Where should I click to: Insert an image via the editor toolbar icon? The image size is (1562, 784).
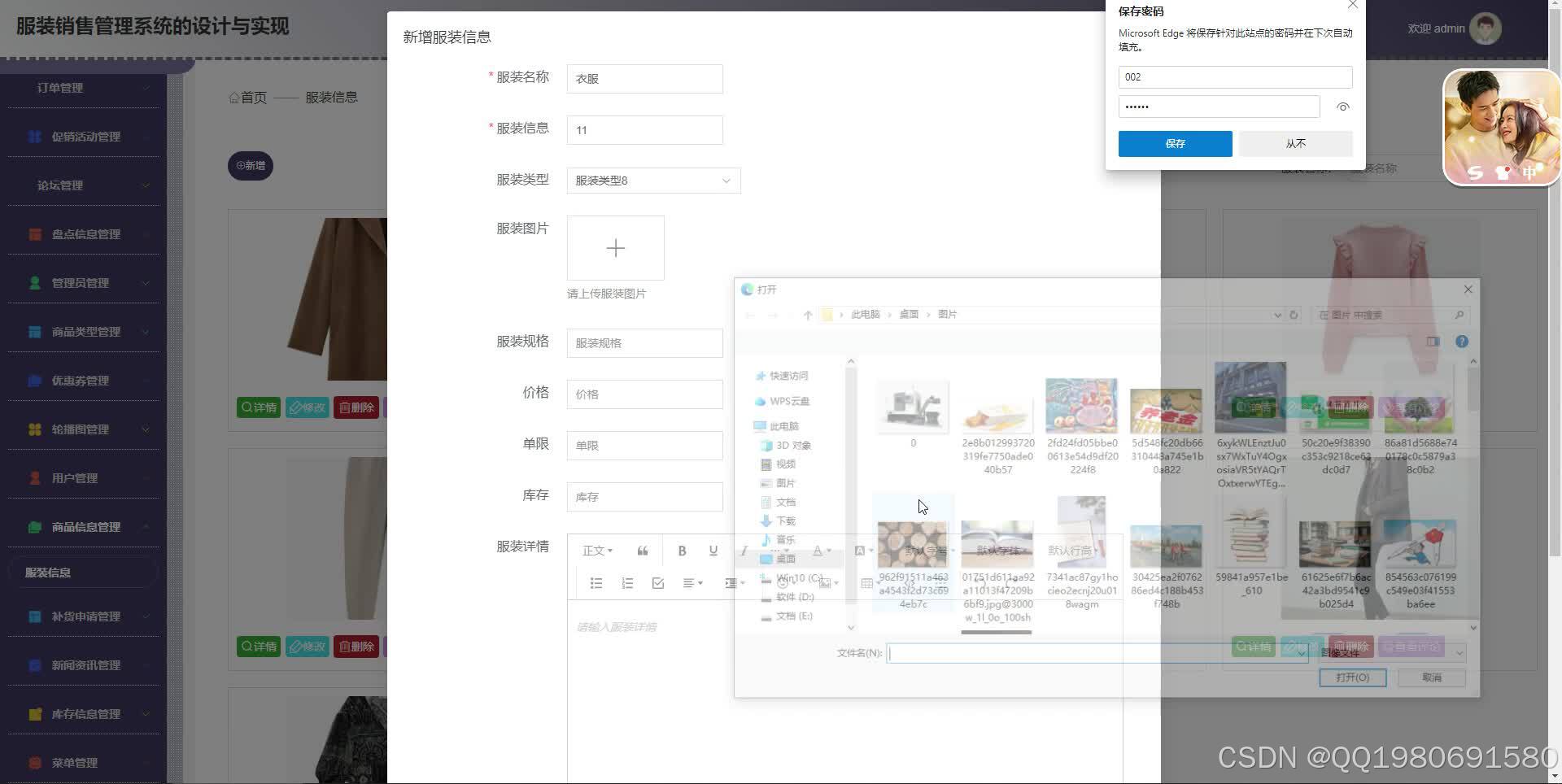[x=826, y=583]
